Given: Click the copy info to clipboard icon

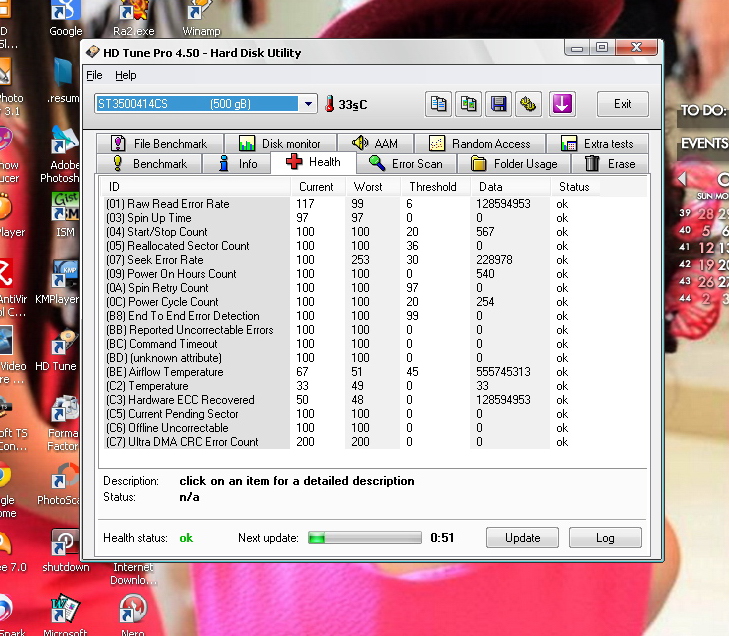Looking at the screenshot, I should [438, 104].
